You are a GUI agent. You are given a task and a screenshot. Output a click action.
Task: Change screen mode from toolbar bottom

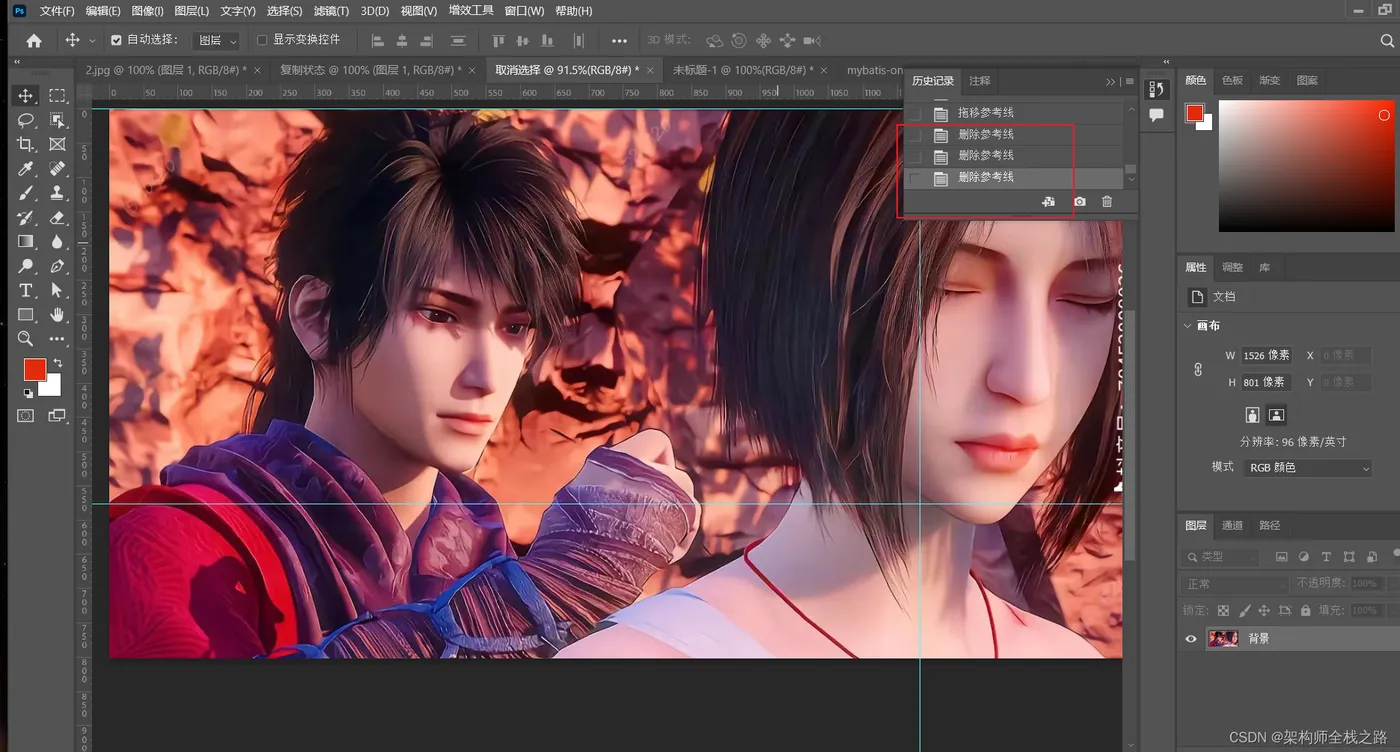pyautogui.click(x=57, y=416)
